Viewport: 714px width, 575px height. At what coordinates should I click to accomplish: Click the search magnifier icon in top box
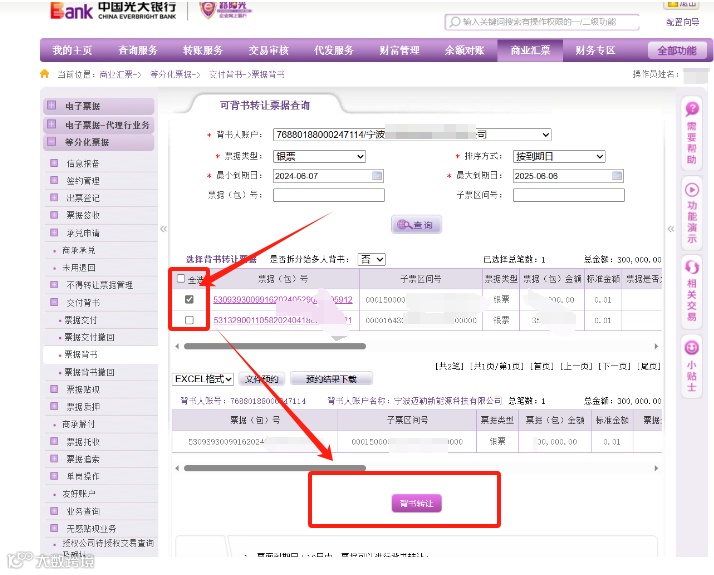click(454, 22)
